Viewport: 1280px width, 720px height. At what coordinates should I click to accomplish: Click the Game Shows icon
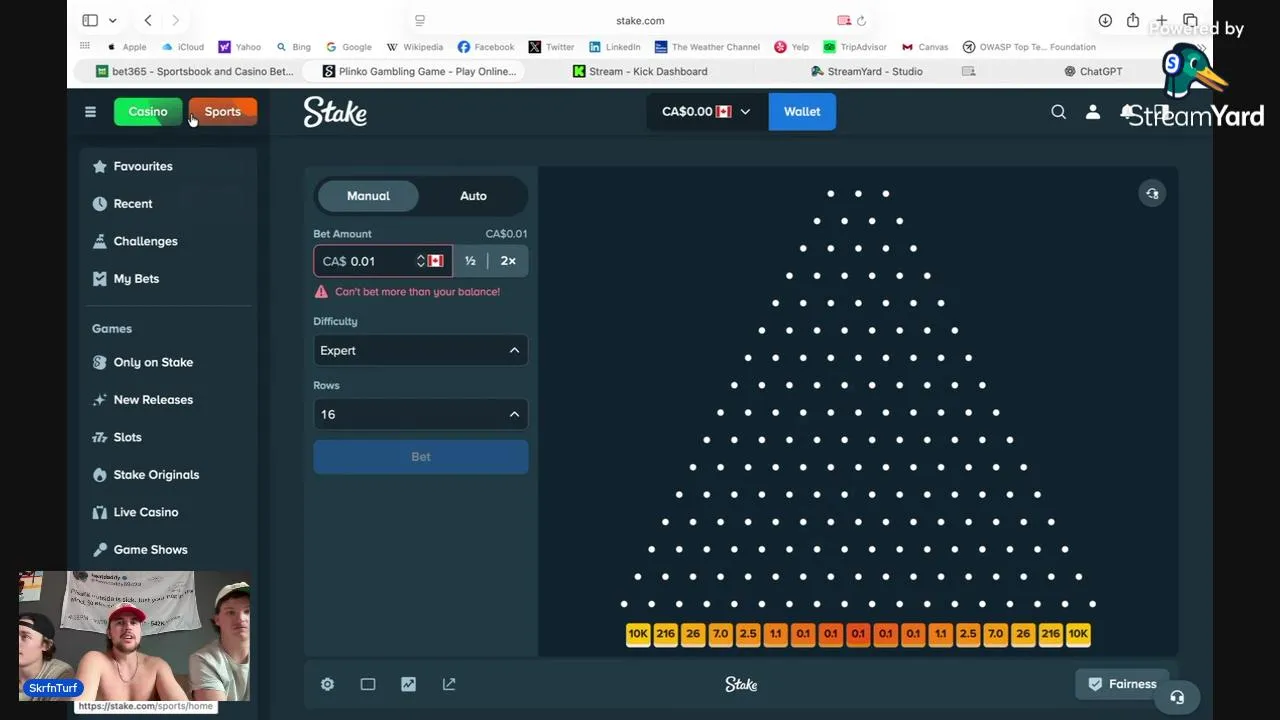tap(99, 550)
